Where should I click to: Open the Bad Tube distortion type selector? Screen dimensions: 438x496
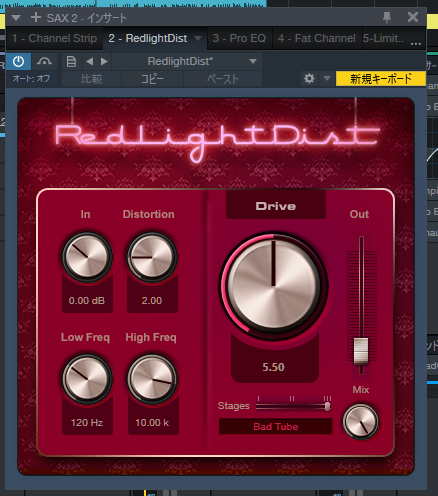[x=276, y=427]
